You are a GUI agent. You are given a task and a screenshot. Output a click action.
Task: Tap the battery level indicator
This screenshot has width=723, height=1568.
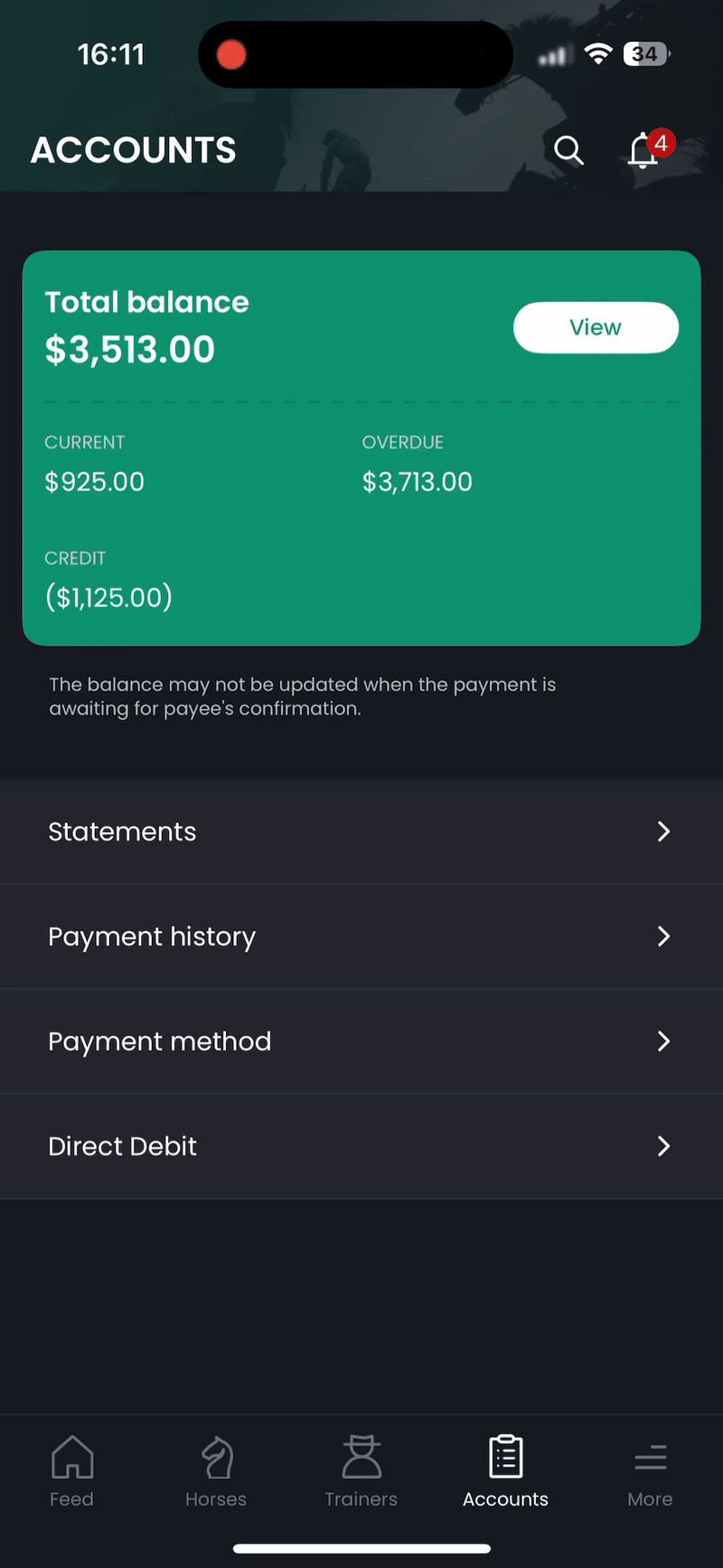pos(646,54)
